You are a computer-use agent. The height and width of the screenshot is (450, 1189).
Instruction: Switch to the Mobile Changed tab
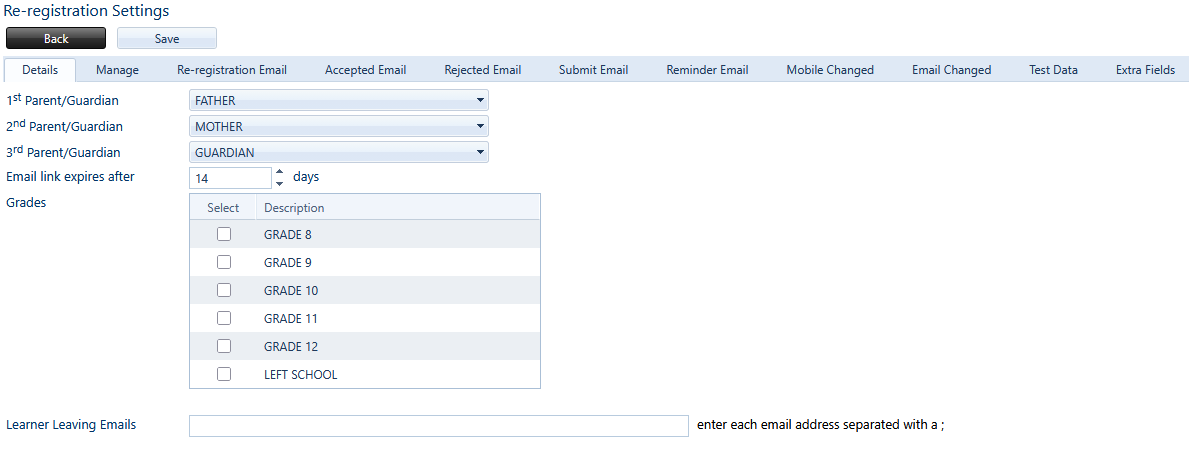[830, 70]
